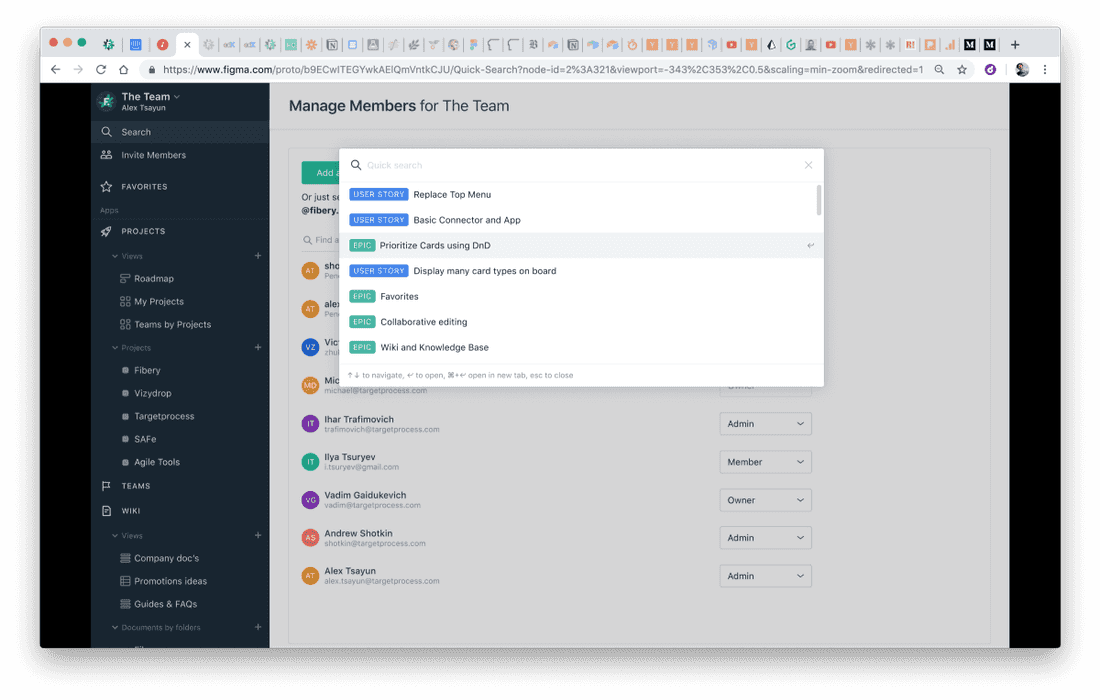Open Ihar Trafimovich's Admin role dropdown
Viewport: 1100px width, 700px height.
coord(765,423)
